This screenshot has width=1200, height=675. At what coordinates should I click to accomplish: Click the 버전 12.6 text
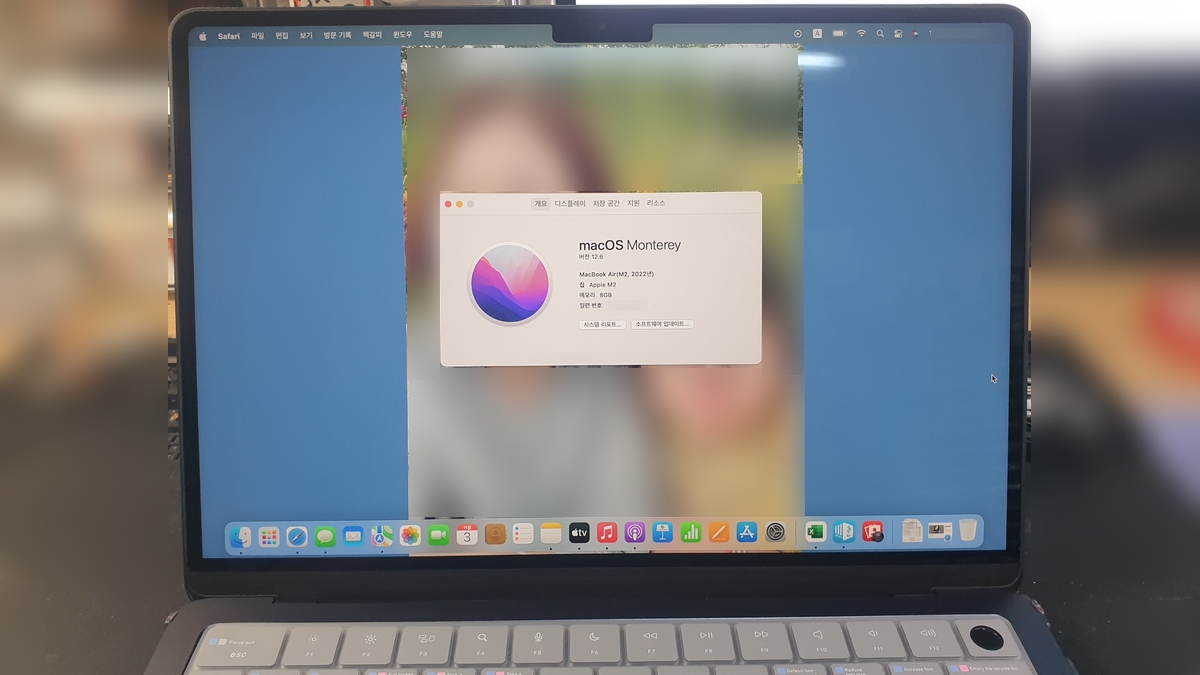591,257
